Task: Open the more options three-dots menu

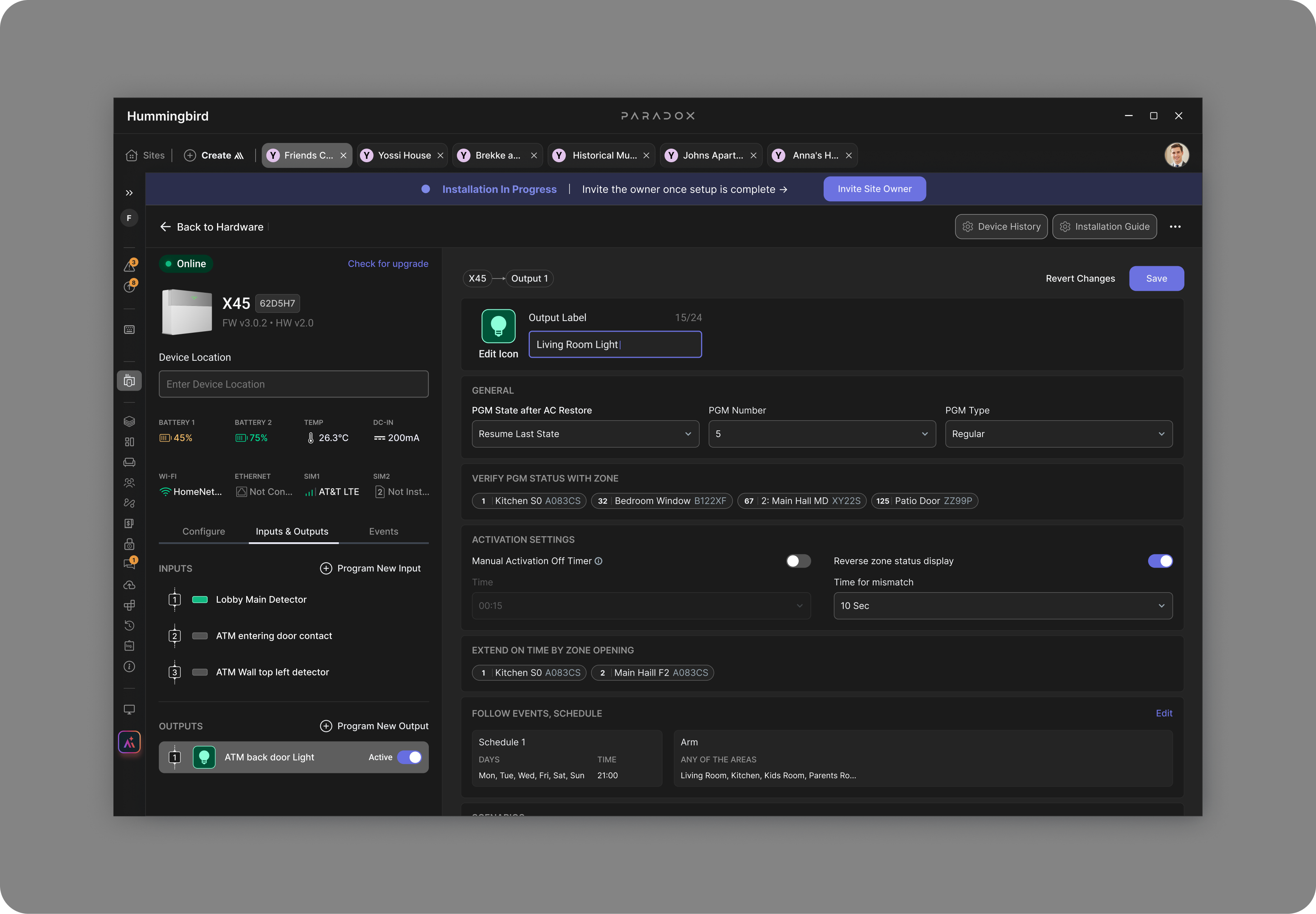Action: (1175, 227)
